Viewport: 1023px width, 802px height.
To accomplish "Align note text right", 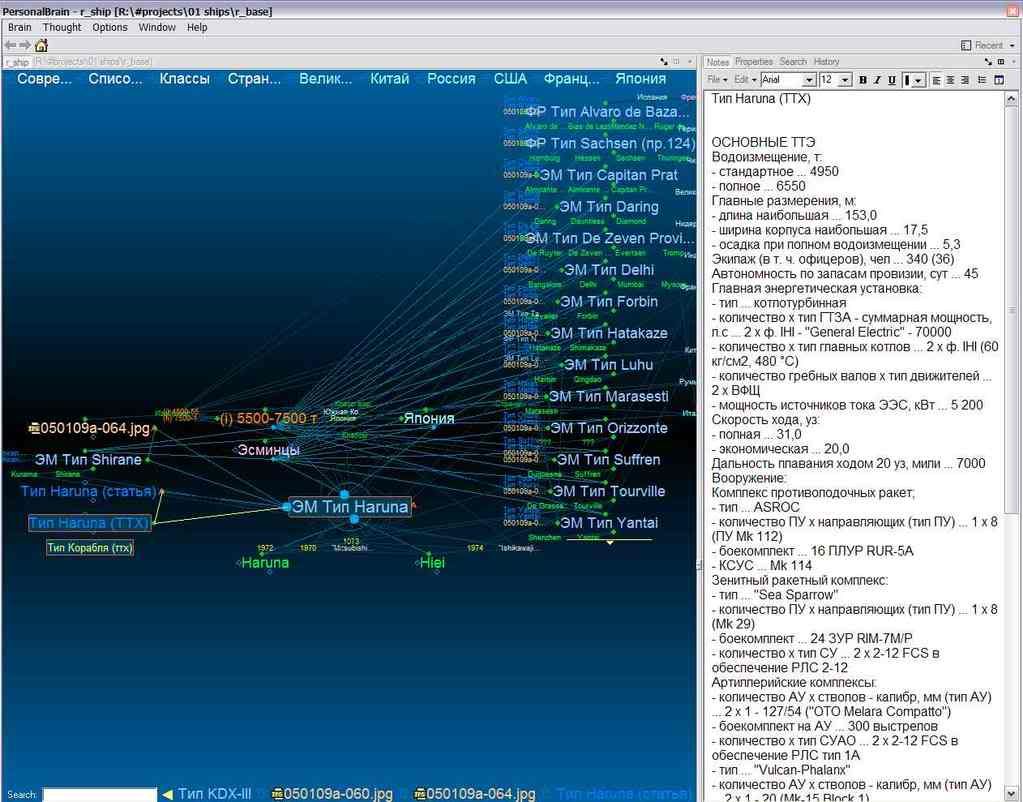I will click(x=965, y=80).
